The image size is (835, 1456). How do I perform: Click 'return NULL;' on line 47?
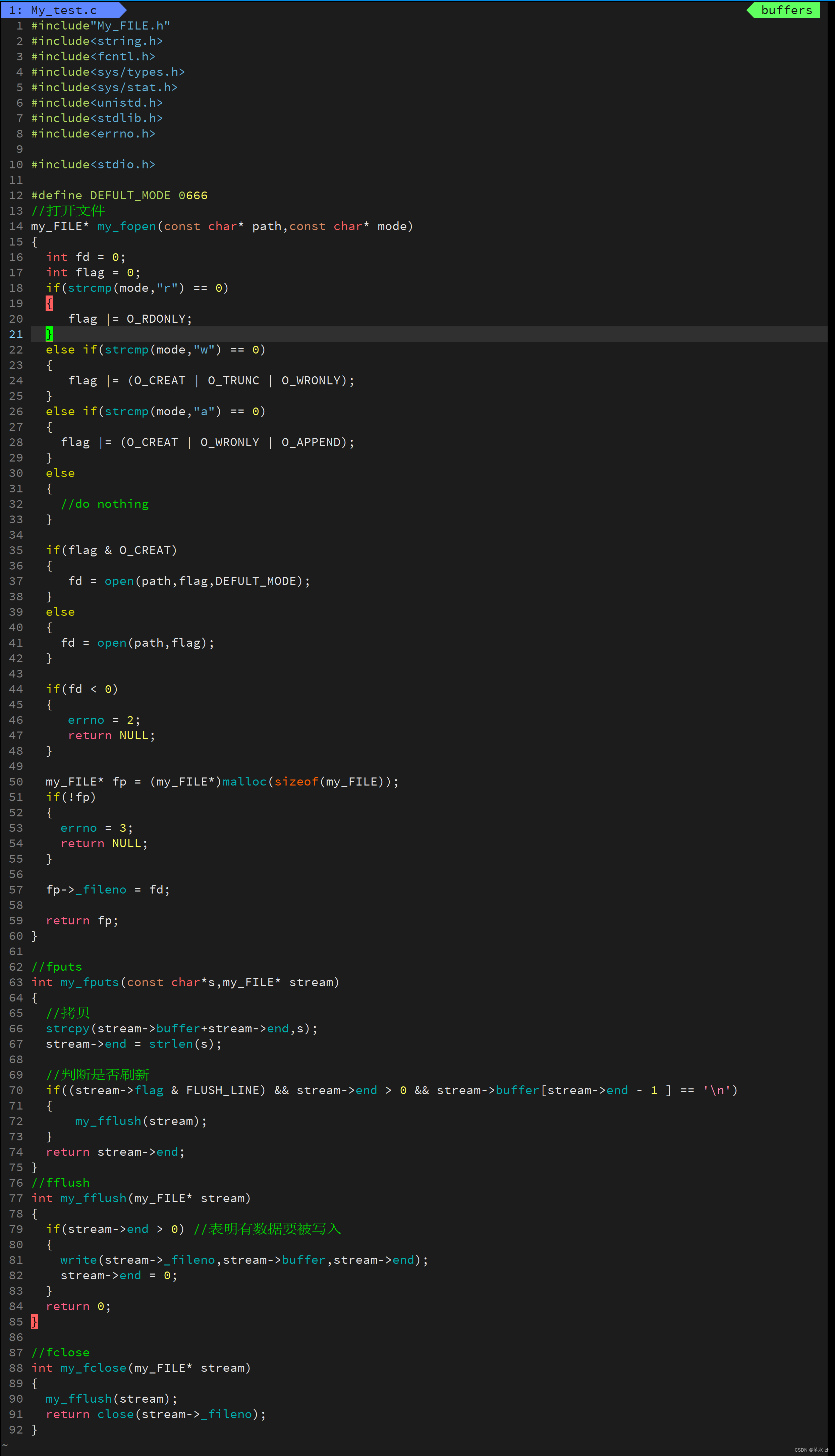(112, 736)
